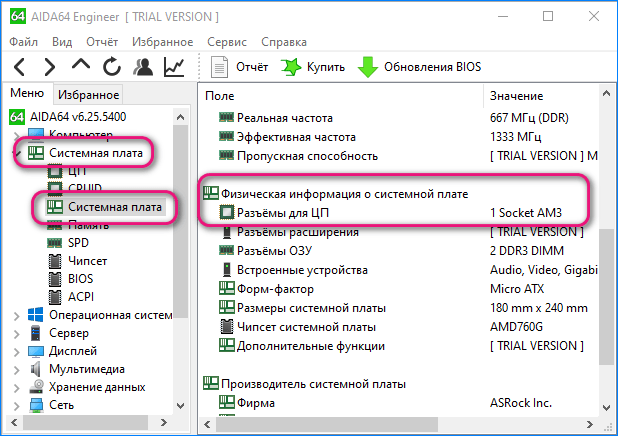Click the BIOS chip icon in tree

55,279
